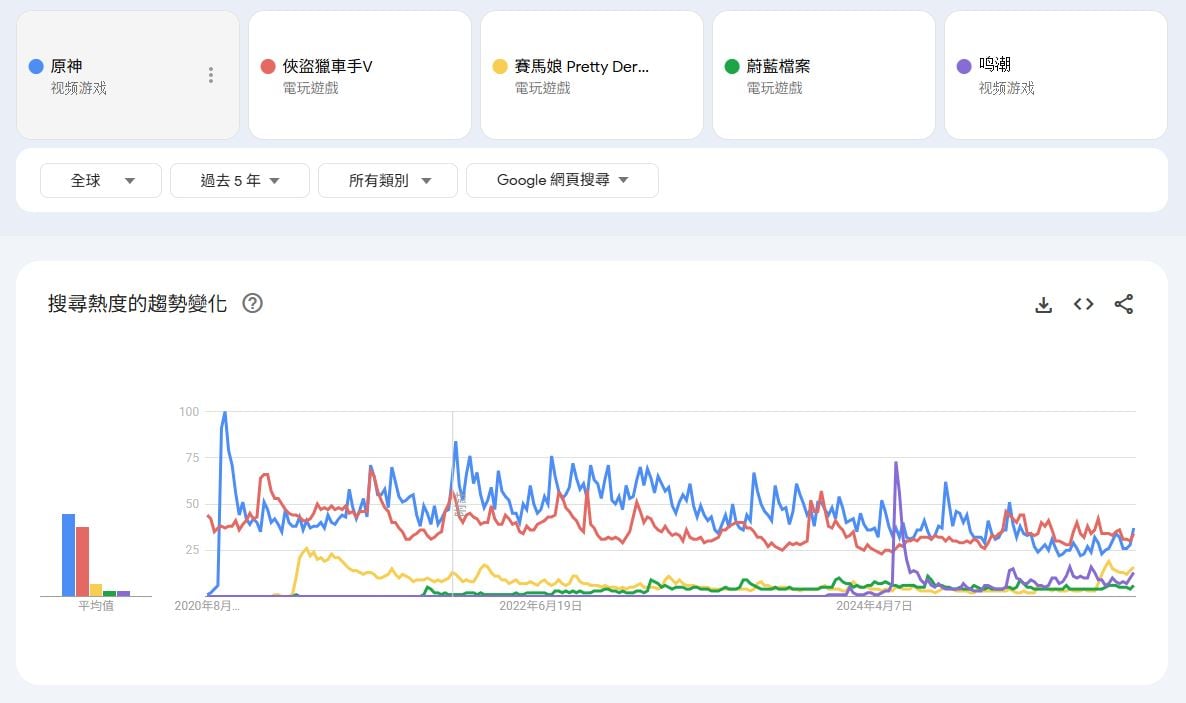Expand the 所有類別 category dropdown
Image resolution: width=1186 pixels, height=703 pixels.
click(388, 181)
